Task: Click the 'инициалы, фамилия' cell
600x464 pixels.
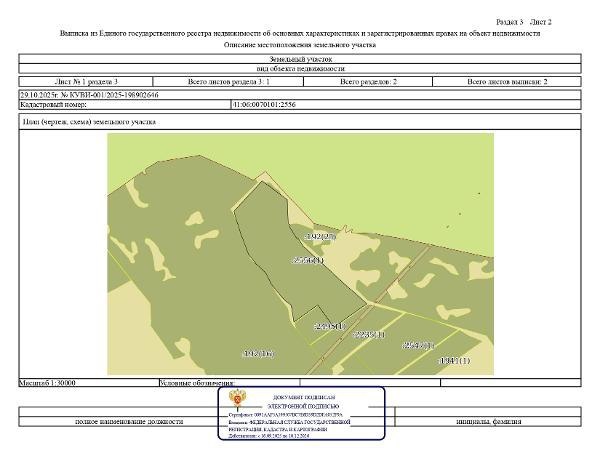Action: pyautogui.click(x=488, y=422)
